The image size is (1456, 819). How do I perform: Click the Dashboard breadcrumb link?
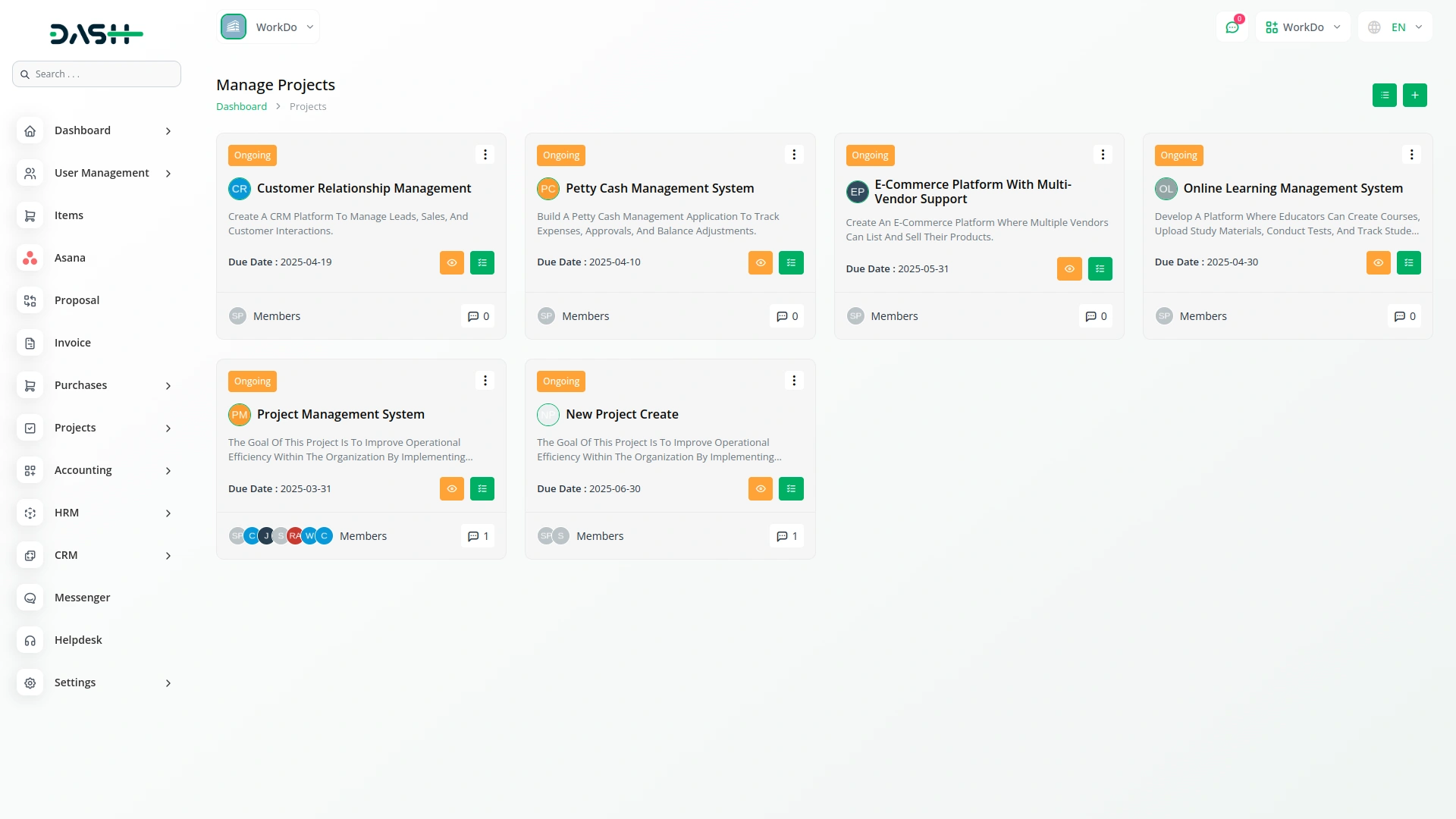241,107
